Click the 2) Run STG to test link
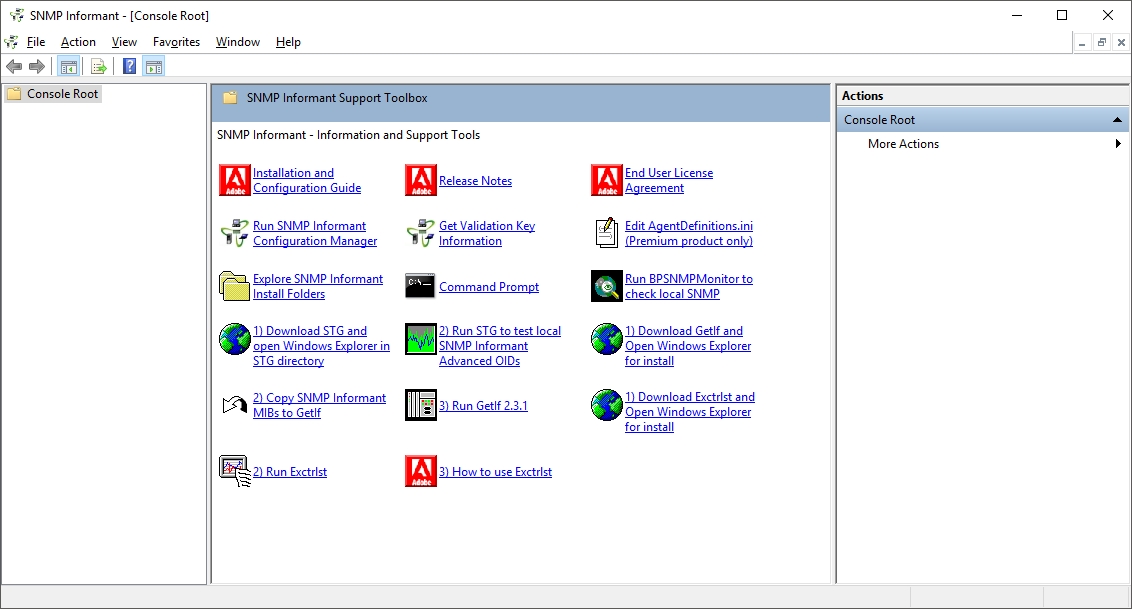 500,346
